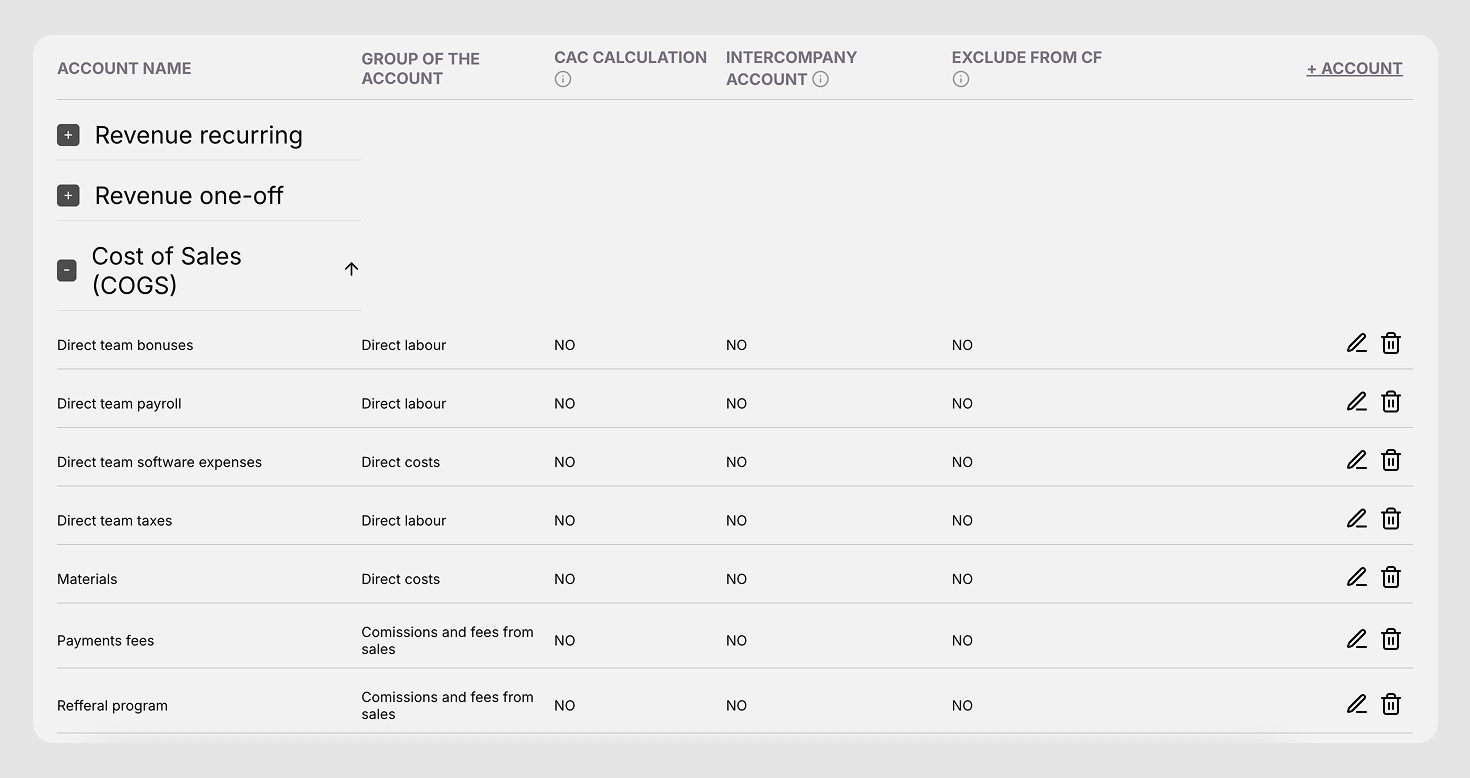1470x778 pixels.
Task: Expand the Revenue recurring section
Action: point(68,134)
